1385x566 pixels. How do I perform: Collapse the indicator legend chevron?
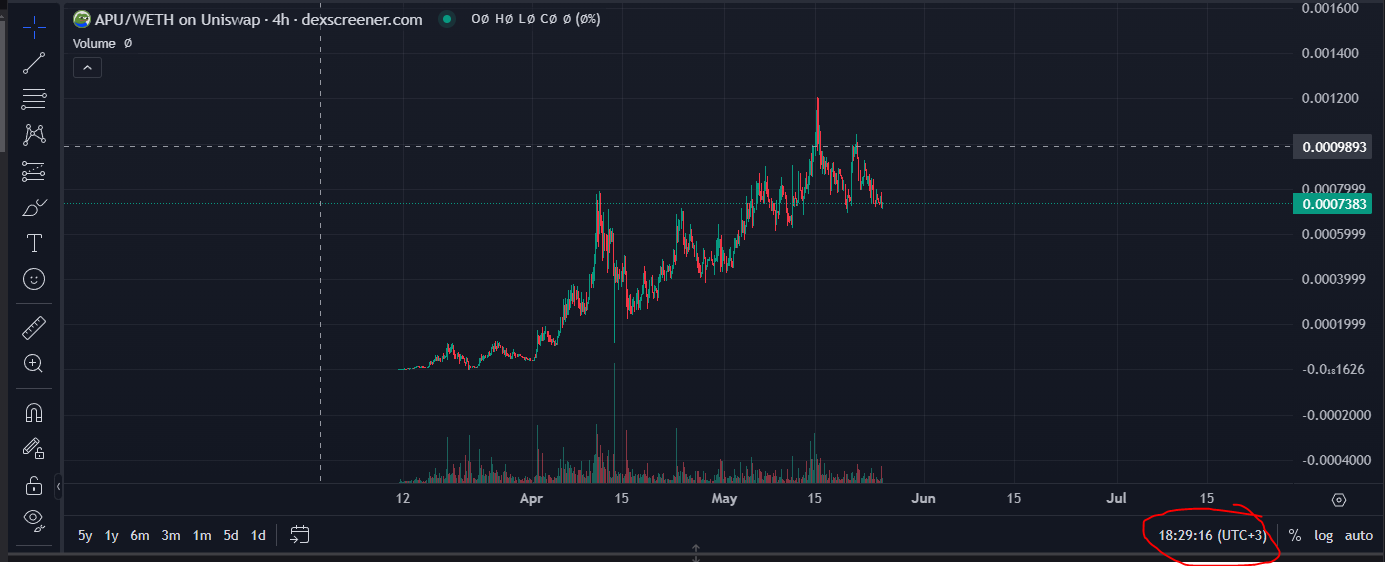(87, 67)
